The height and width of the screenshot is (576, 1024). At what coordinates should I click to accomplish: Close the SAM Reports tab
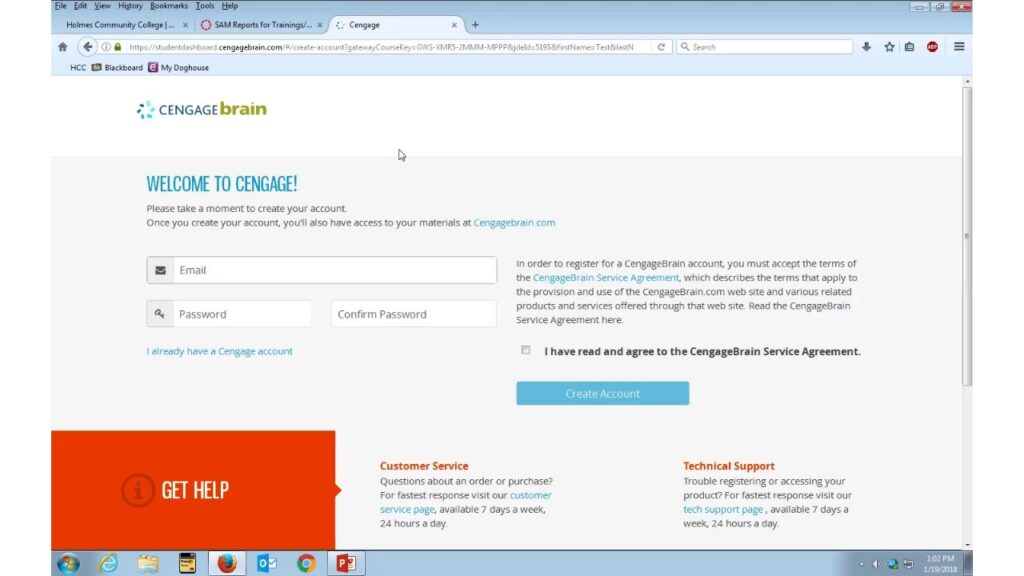pyautogui.click(x=319, y=25)
